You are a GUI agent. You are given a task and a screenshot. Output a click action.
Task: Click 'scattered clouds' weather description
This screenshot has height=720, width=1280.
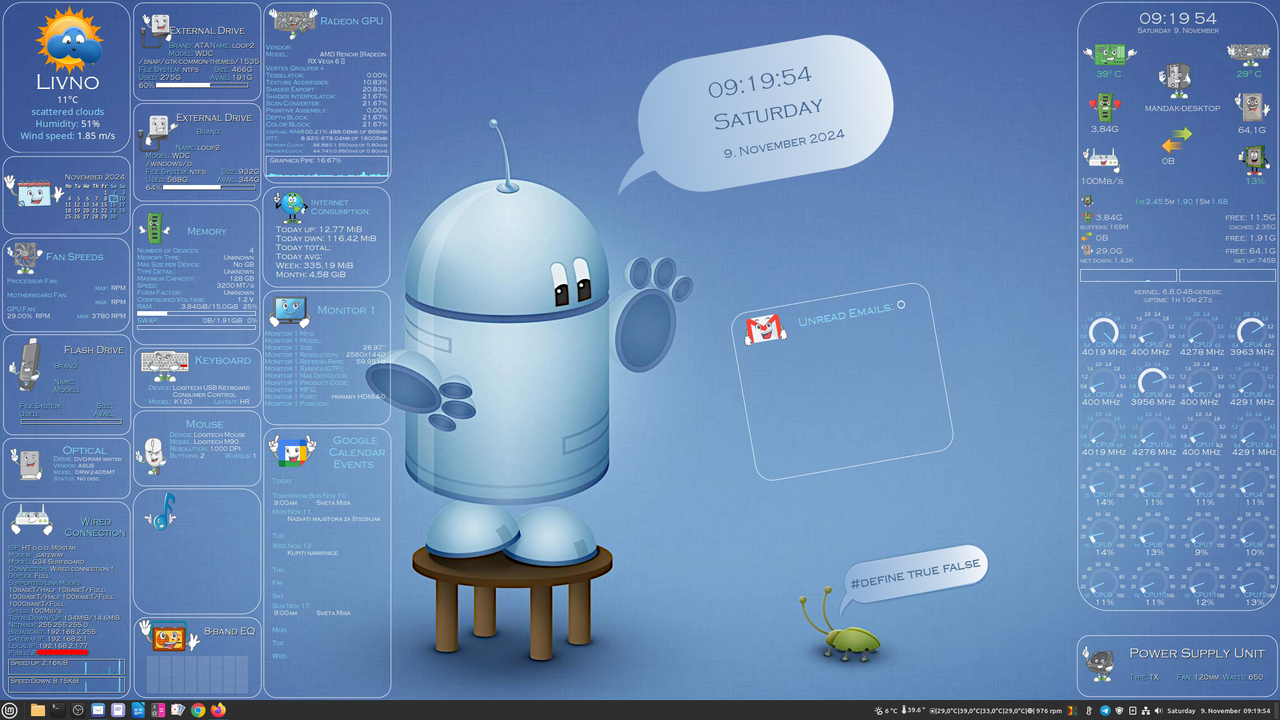[x=67, y=112]
